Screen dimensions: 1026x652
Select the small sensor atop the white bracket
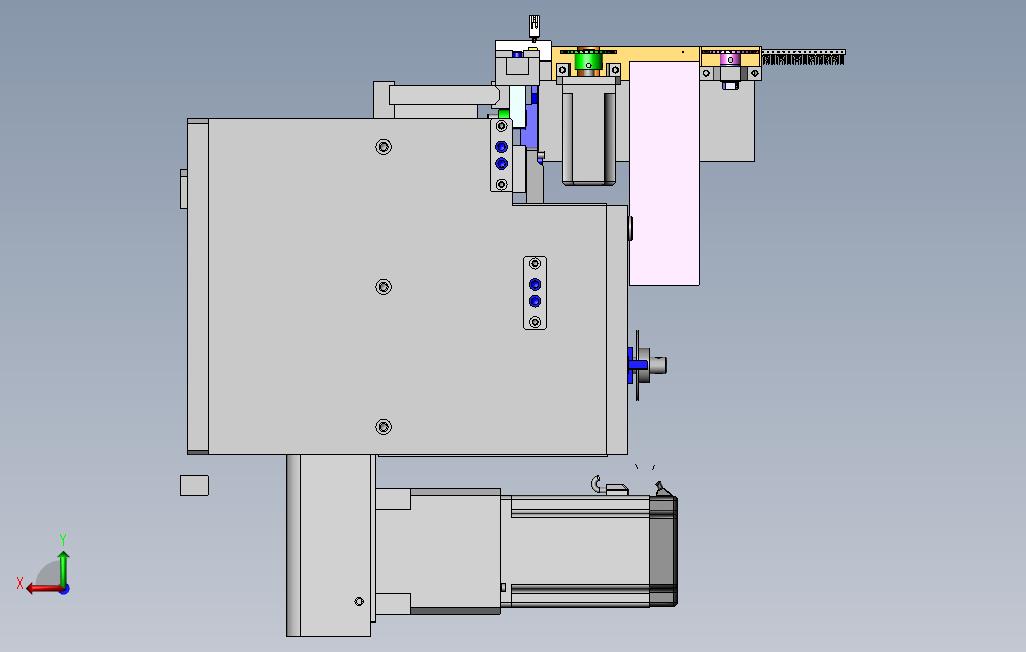534,28
